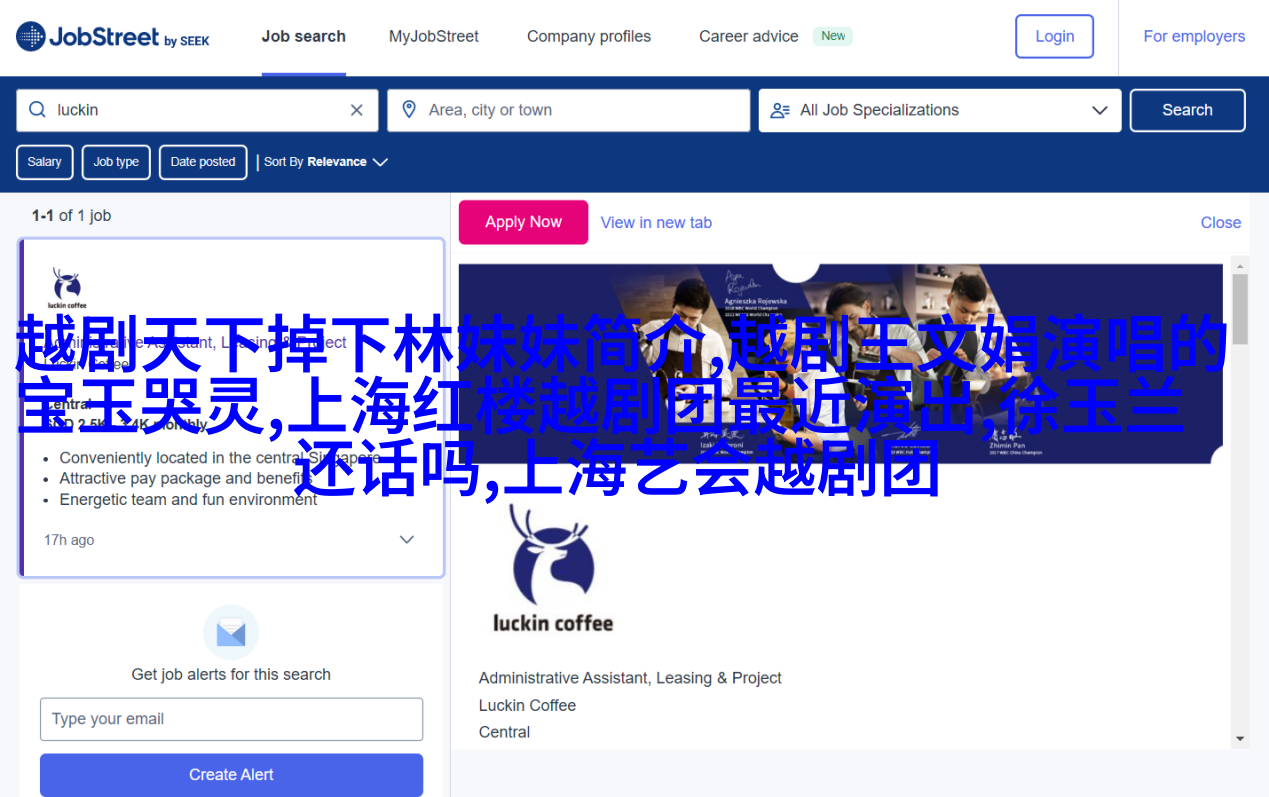Image resolution: width=1269 pixels, height=797 pixels.
Task: Click the location pin icon
Action: pyautogui.click(x=408, y=110)
